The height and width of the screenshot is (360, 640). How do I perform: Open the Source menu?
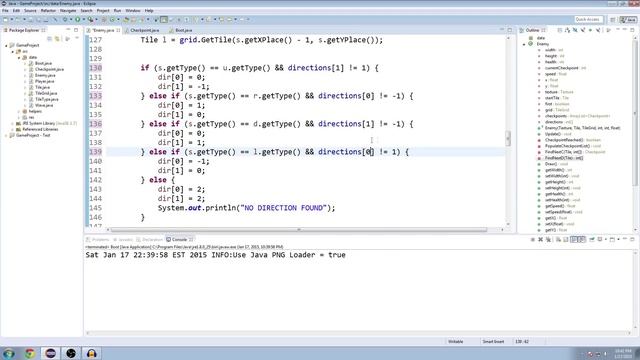tap(30, 11)
